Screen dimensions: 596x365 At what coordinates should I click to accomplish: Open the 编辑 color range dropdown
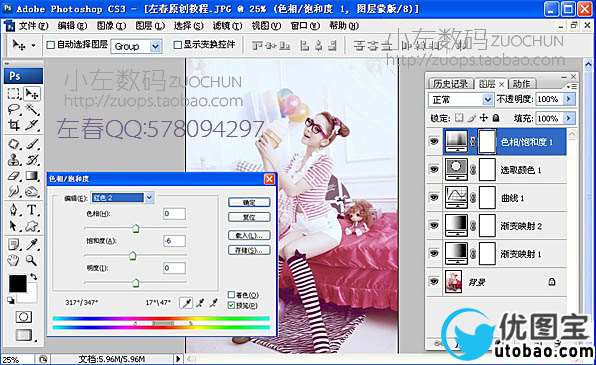[x=149, y=197]
